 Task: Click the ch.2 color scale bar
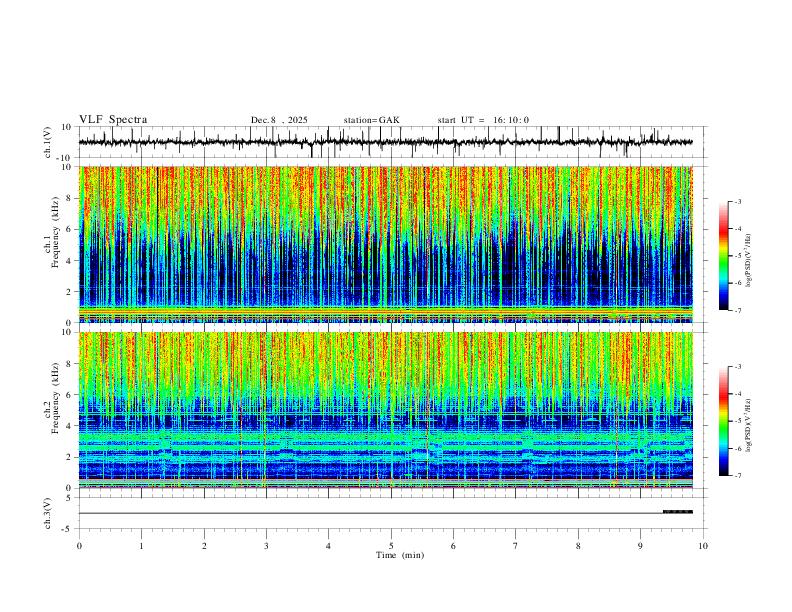pyautogui.click(x=724, y=421)
